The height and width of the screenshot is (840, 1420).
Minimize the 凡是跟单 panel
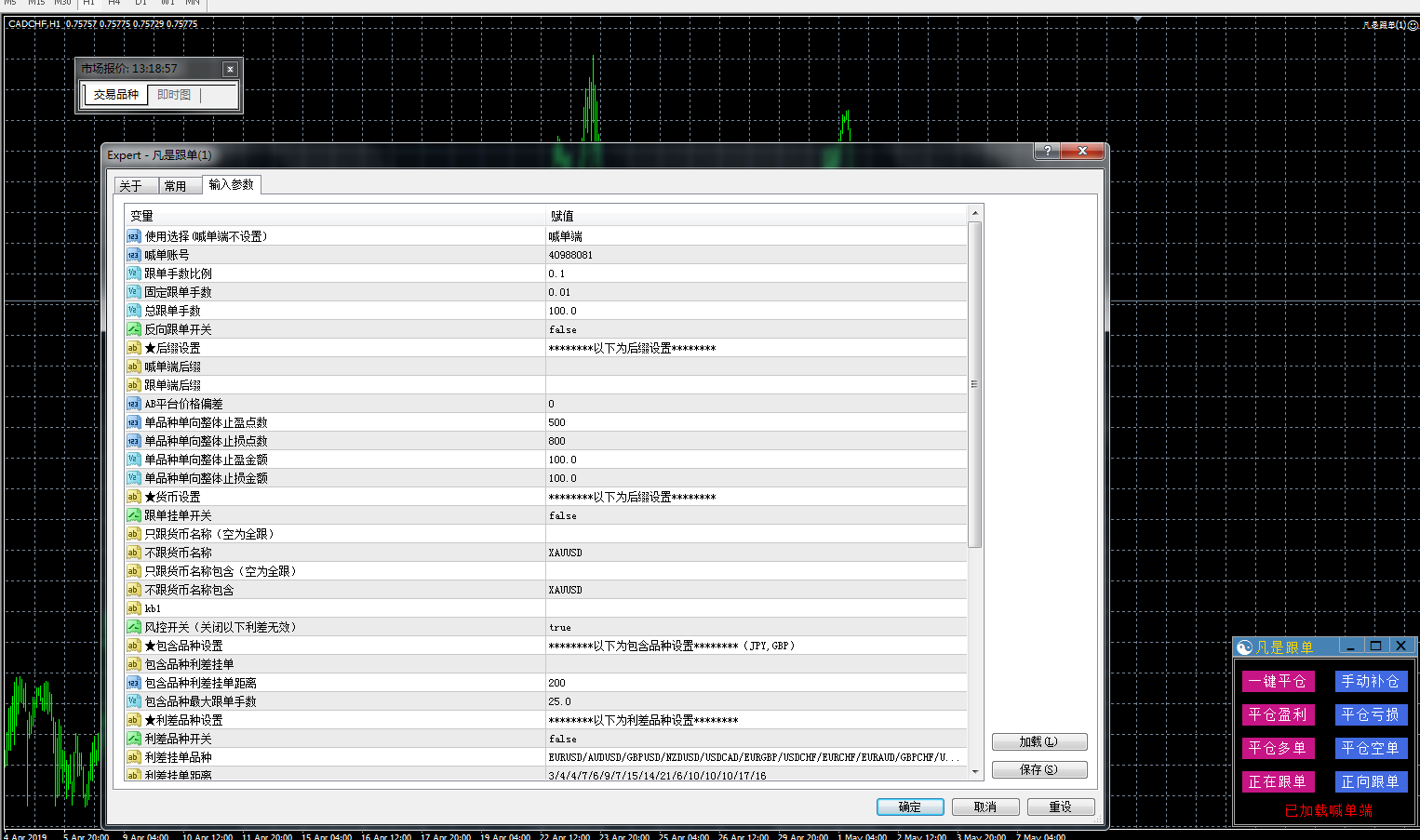[1350, 647]
